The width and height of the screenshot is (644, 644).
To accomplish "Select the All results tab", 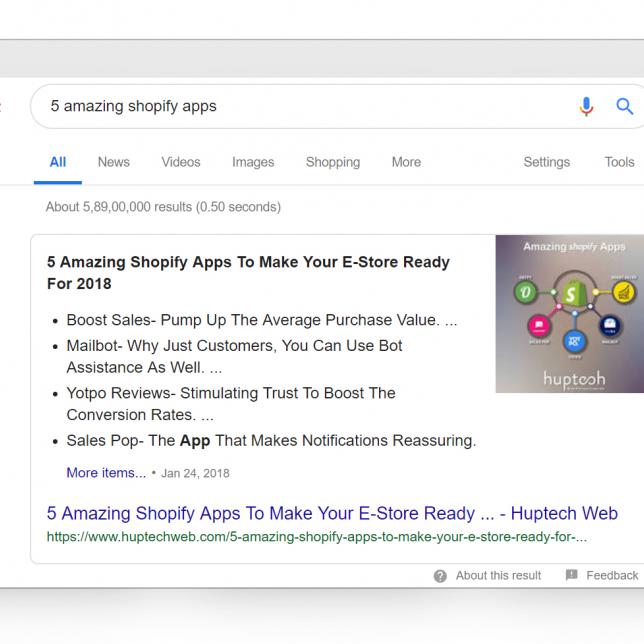I will (x=58, y=162).
